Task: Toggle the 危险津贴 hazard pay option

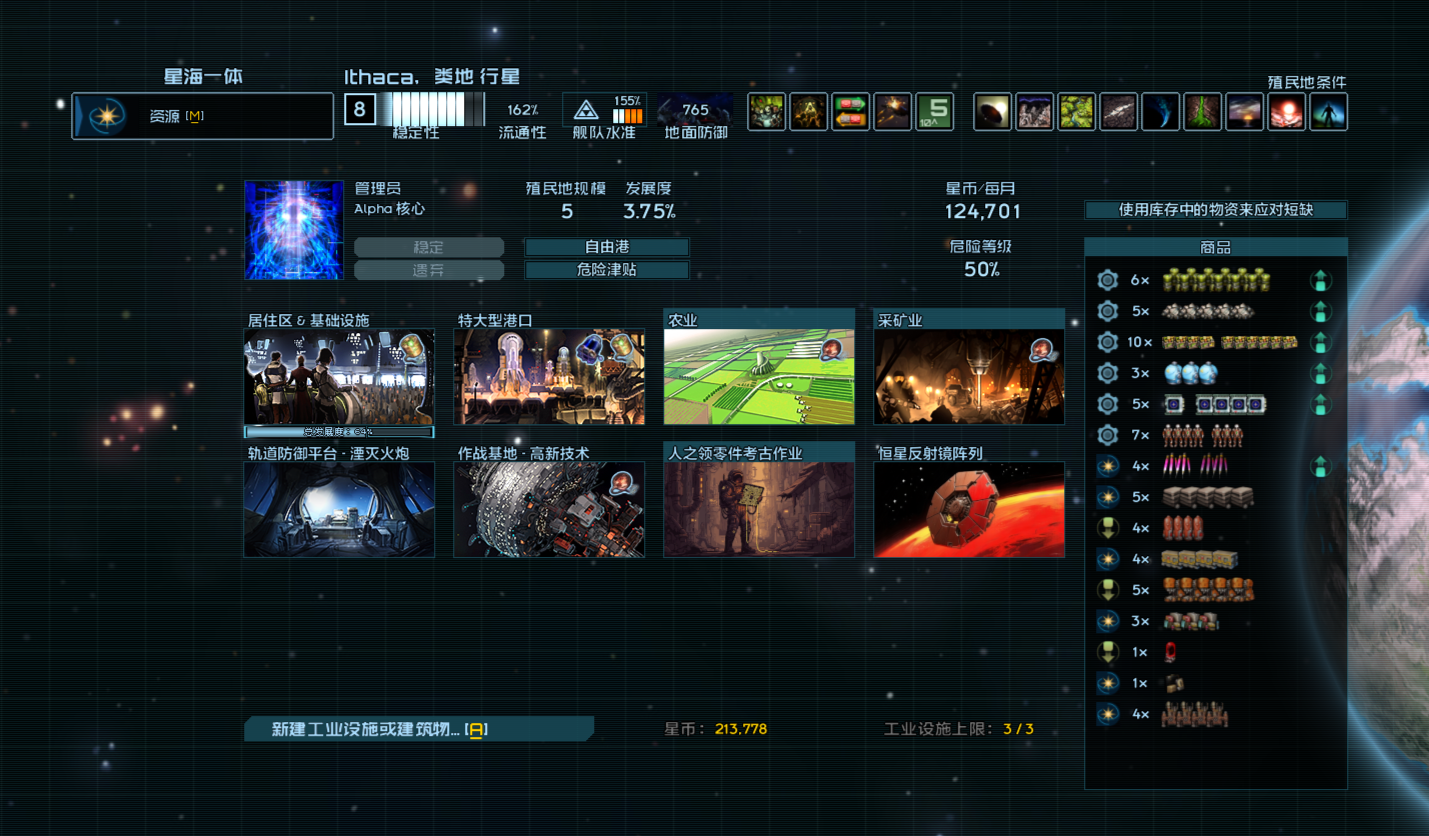Action: click(x=607, y=270)
